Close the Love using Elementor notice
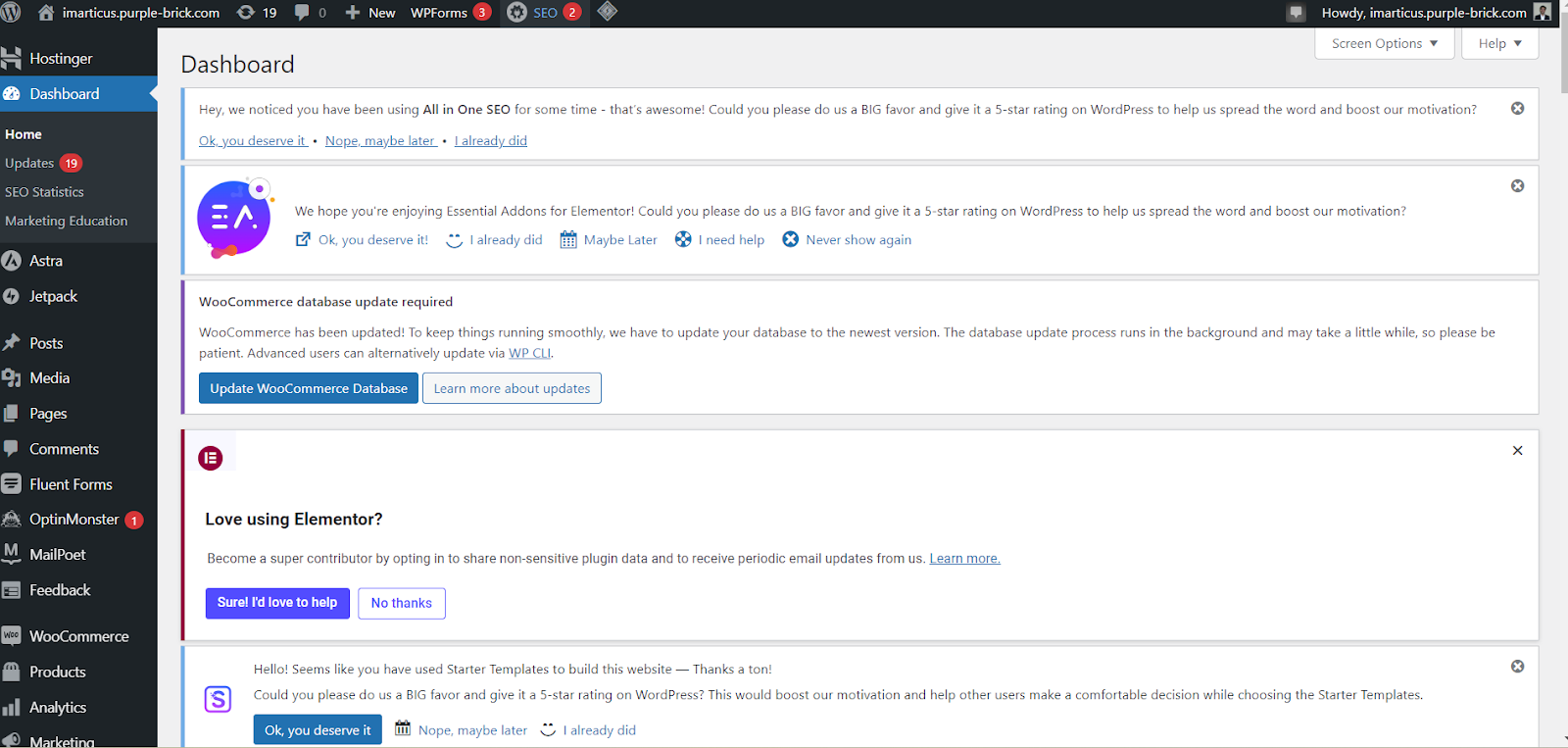Image resolution: width=1568 pixels, height=748 pixels. point(1517,451)
